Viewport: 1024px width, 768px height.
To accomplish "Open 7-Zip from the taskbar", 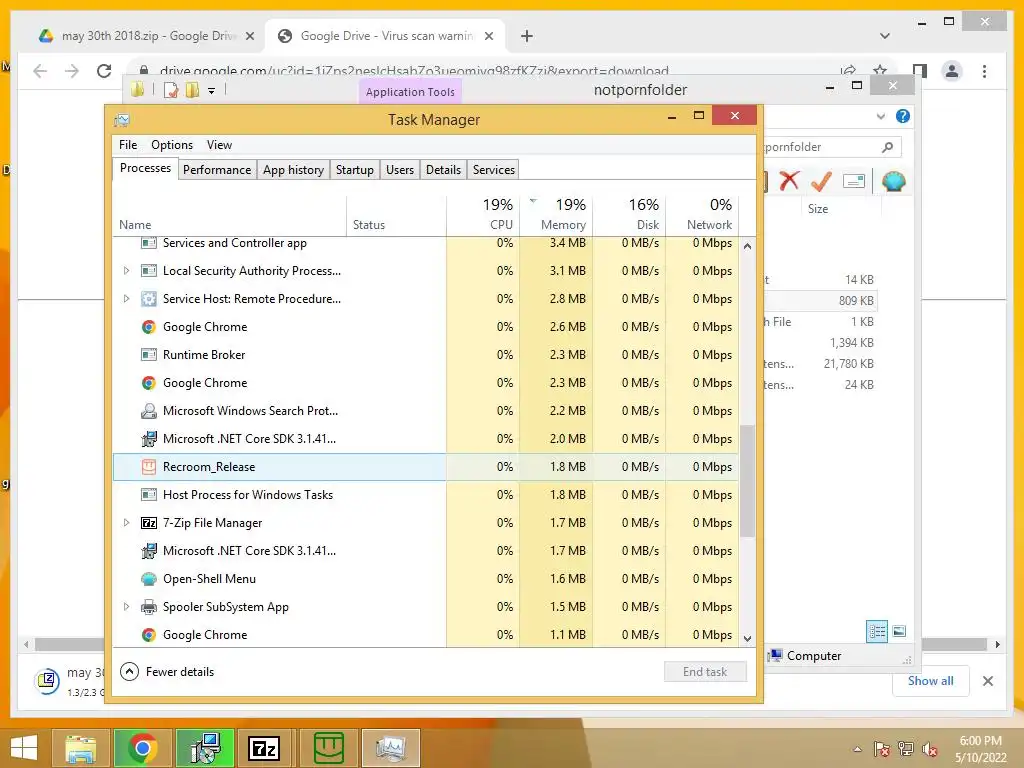I will pos(265,748).
